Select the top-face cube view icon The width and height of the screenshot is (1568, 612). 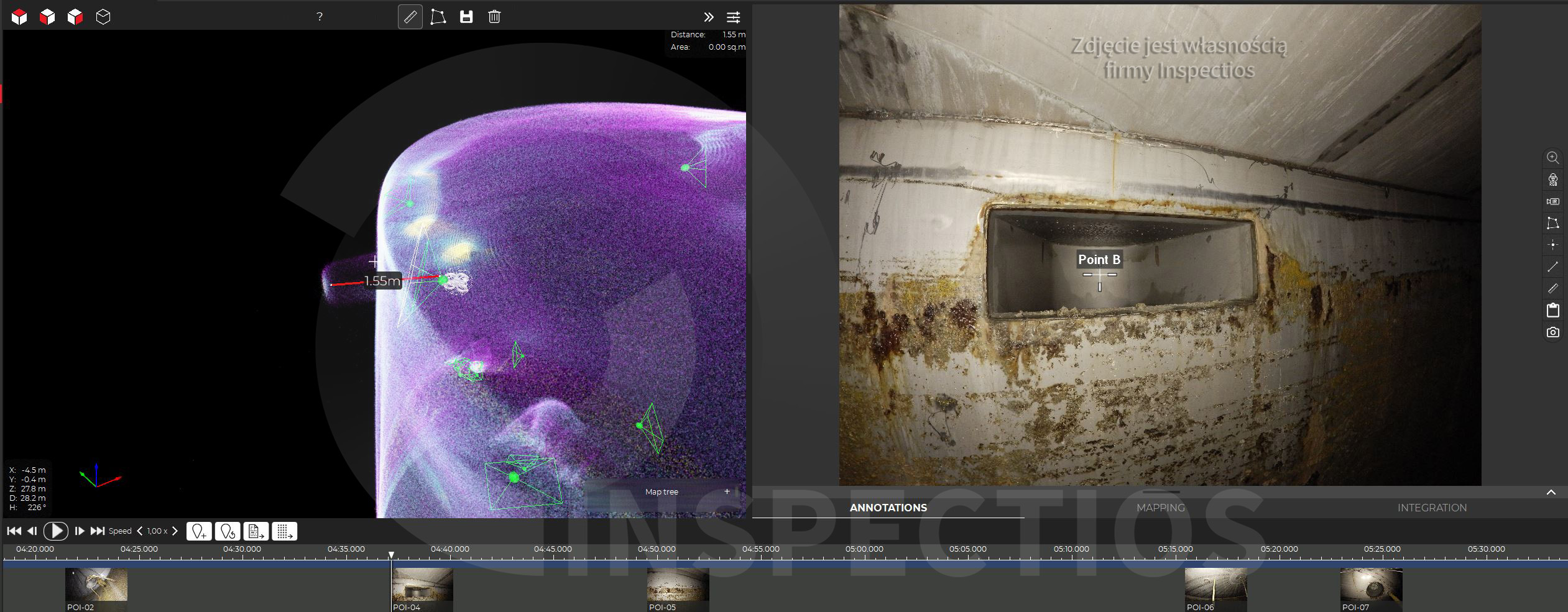(x=19, y=17)
